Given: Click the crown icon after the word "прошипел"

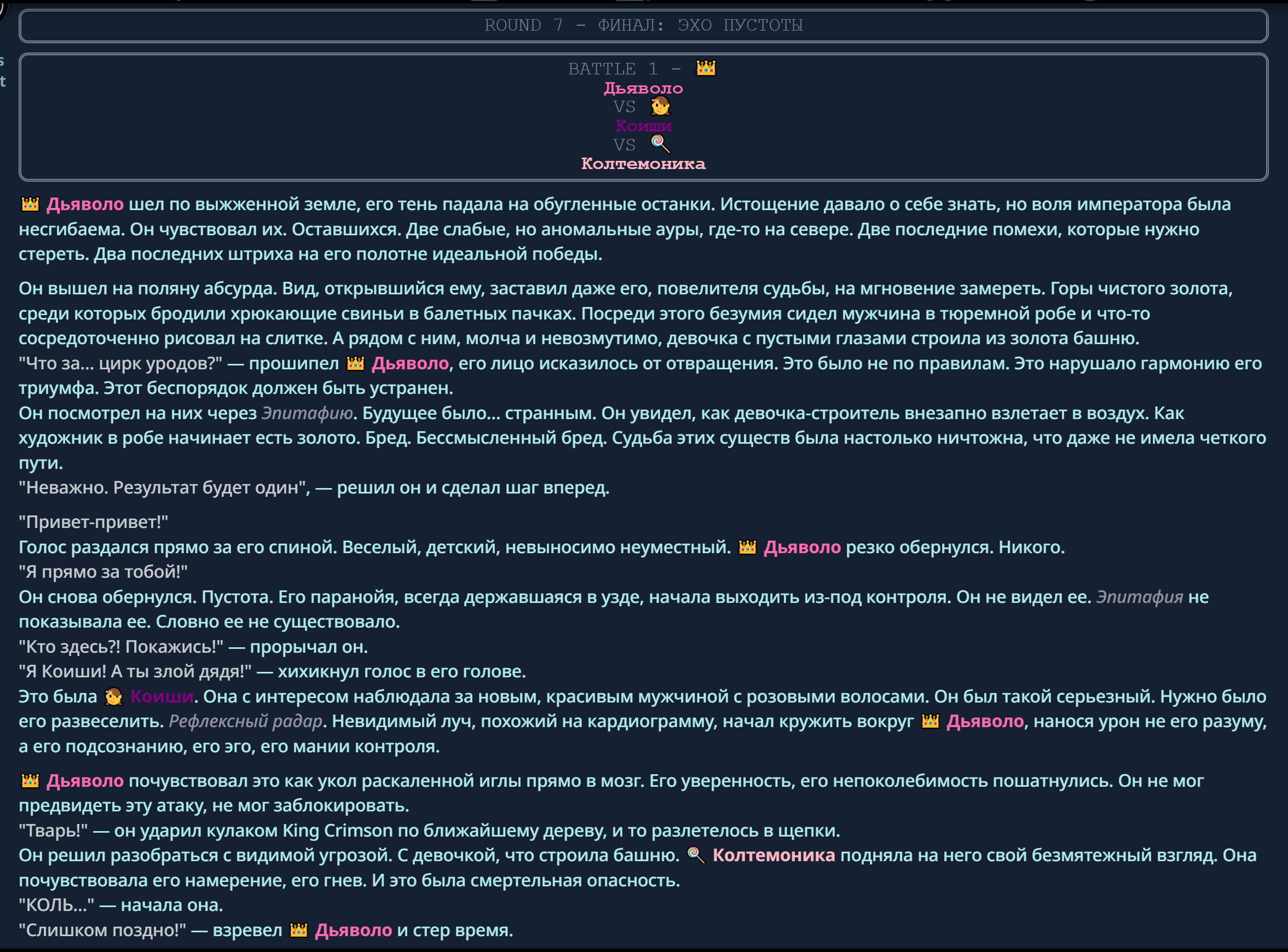Looking at the screenshot, I should (355, 363).
